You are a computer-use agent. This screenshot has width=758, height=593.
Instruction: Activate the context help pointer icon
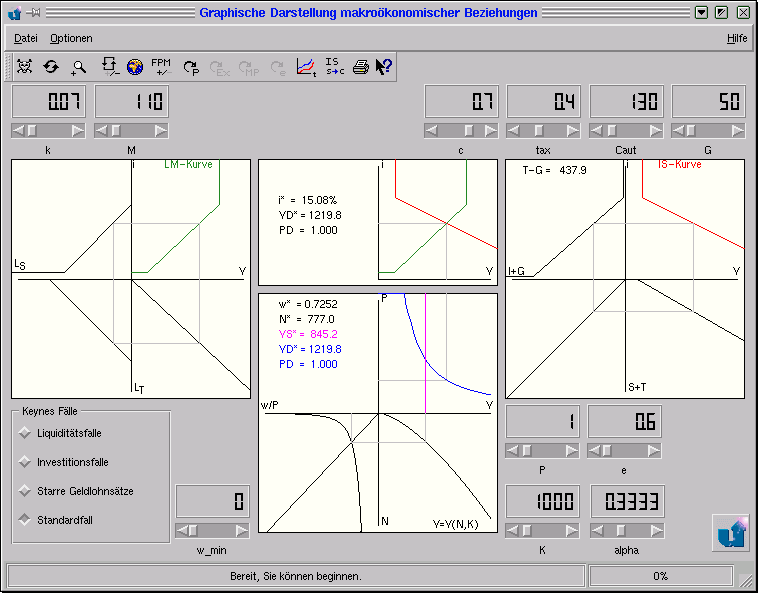(x=384, y=67)
